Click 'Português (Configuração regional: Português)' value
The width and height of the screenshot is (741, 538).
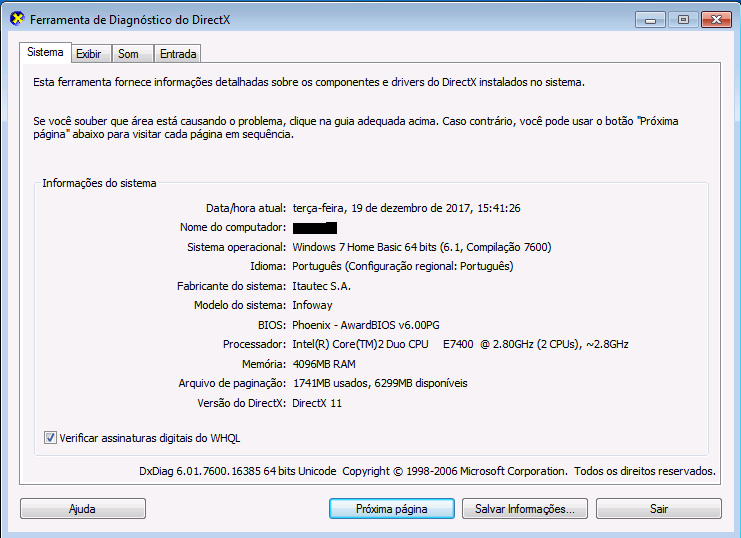[403, 267]
